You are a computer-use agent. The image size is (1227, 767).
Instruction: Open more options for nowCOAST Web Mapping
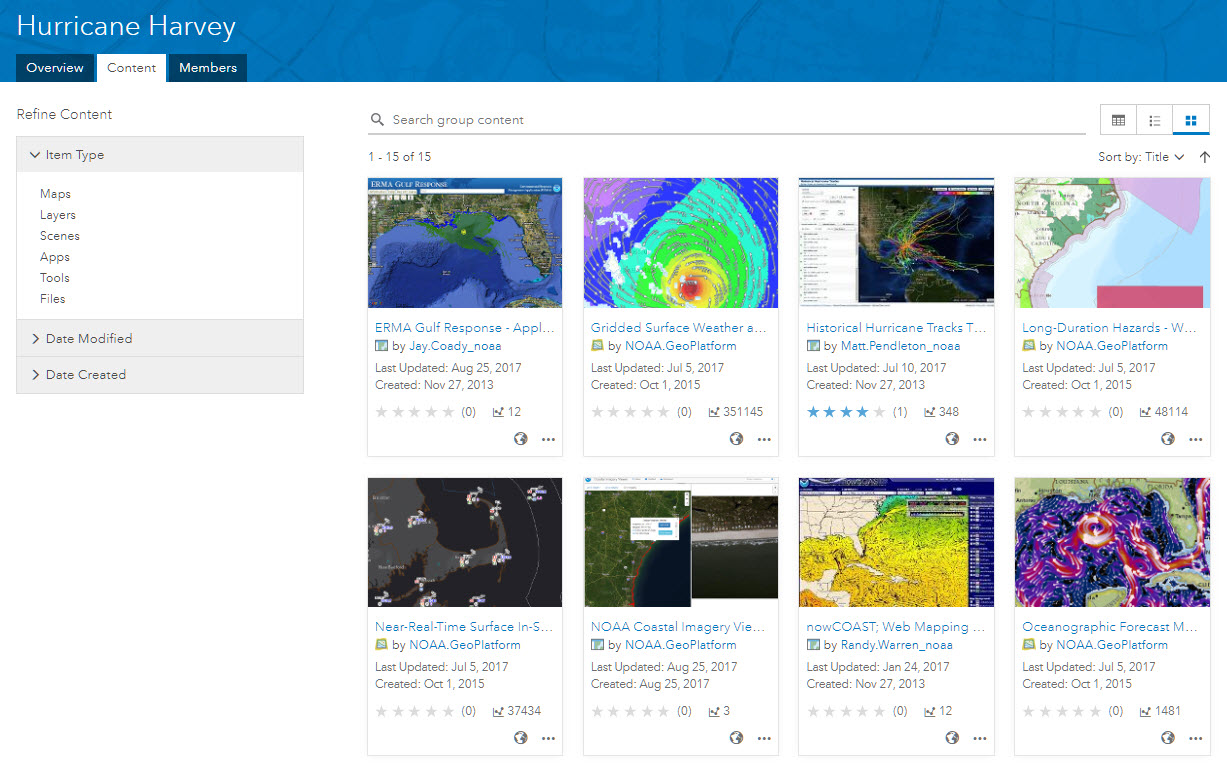[x=980, y=738]
